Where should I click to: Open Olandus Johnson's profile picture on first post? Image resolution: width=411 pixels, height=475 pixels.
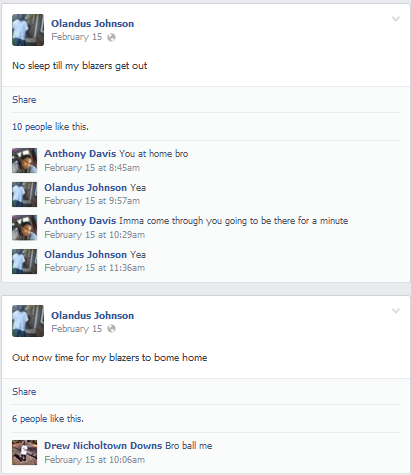[x=28, y=30]
